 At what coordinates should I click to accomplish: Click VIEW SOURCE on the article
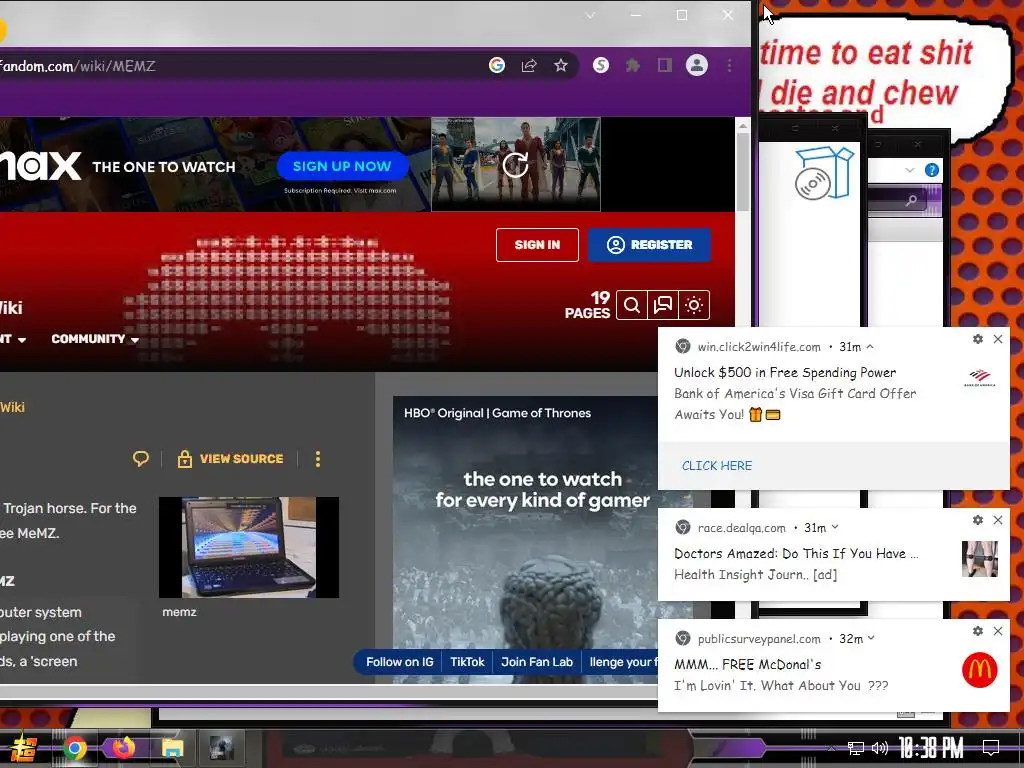(231, 458)
